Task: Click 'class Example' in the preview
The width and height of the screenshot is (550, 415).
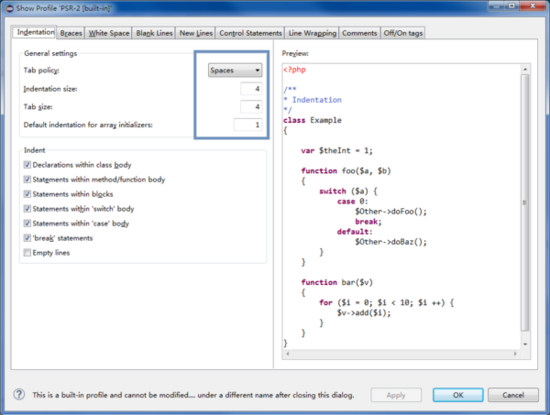Action: (x=313, y=120)
